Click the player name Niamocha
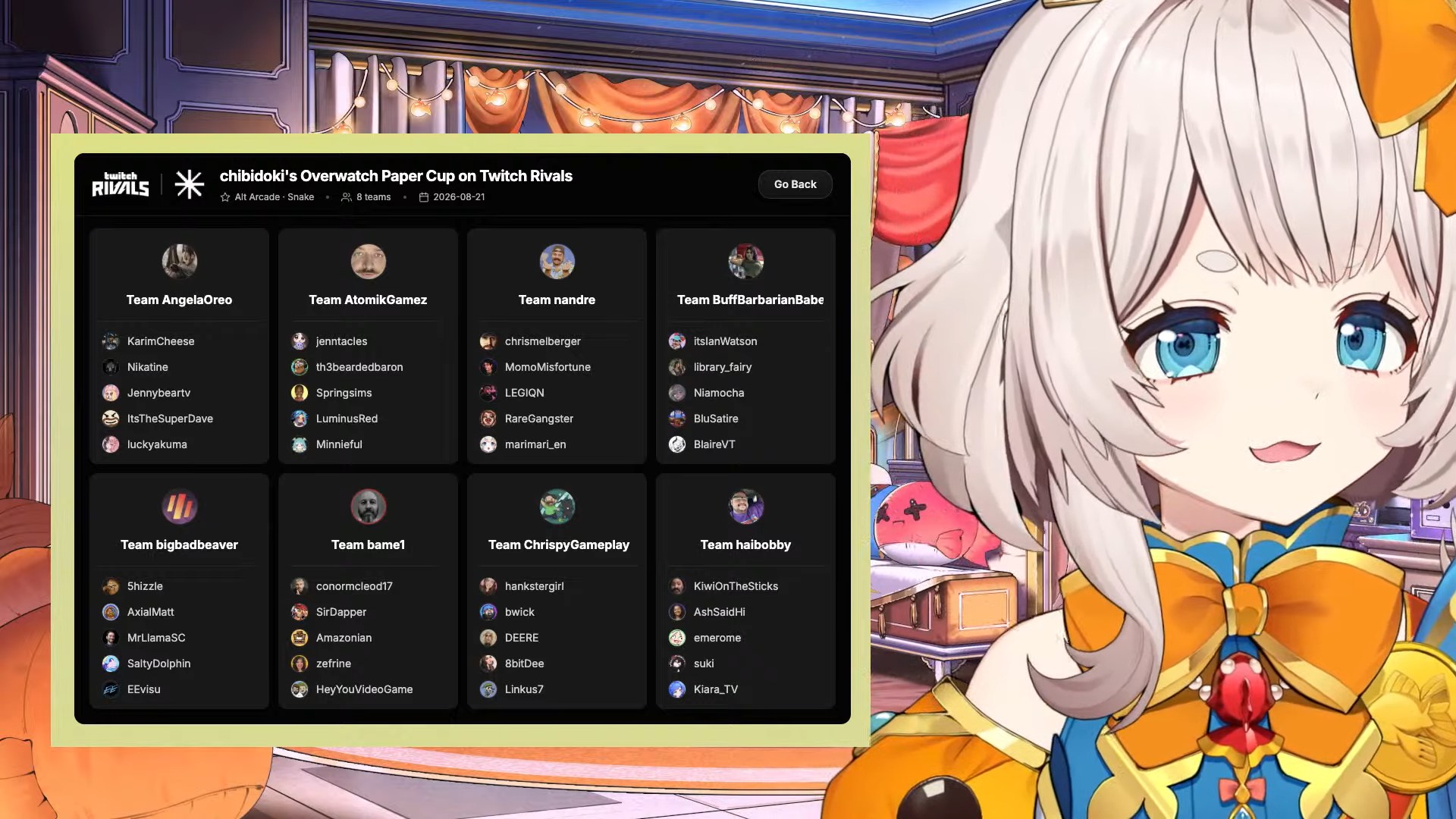 [719, 393]
